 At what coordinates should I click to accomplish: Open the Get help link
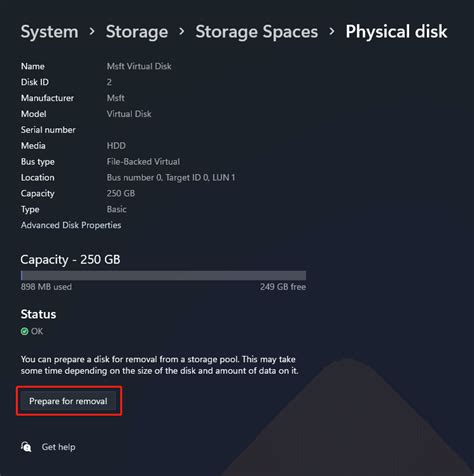[x=58, y=447]
